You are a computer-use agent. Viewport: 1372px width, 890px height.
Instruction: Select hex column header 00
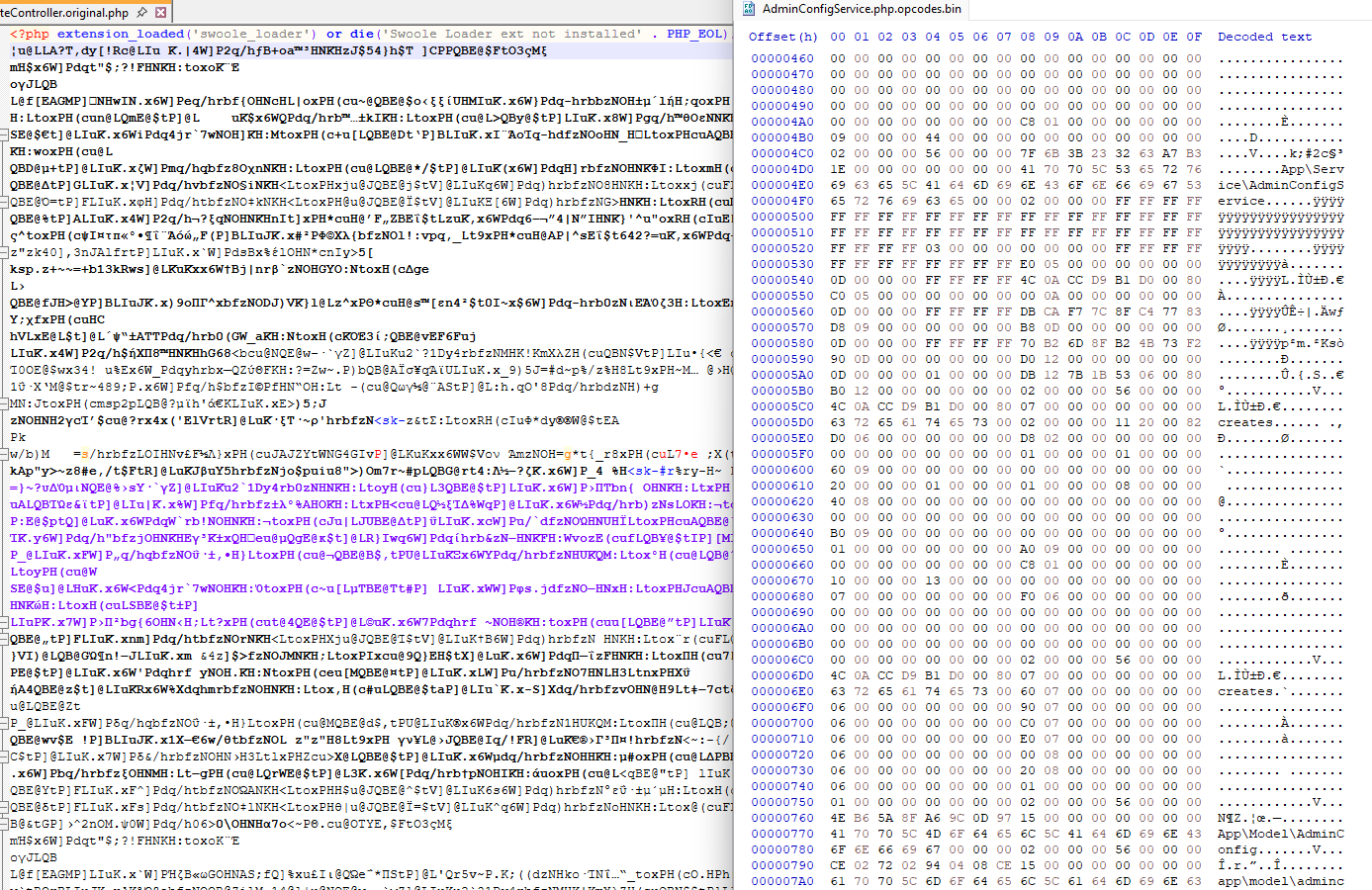[x=838, y=37]
